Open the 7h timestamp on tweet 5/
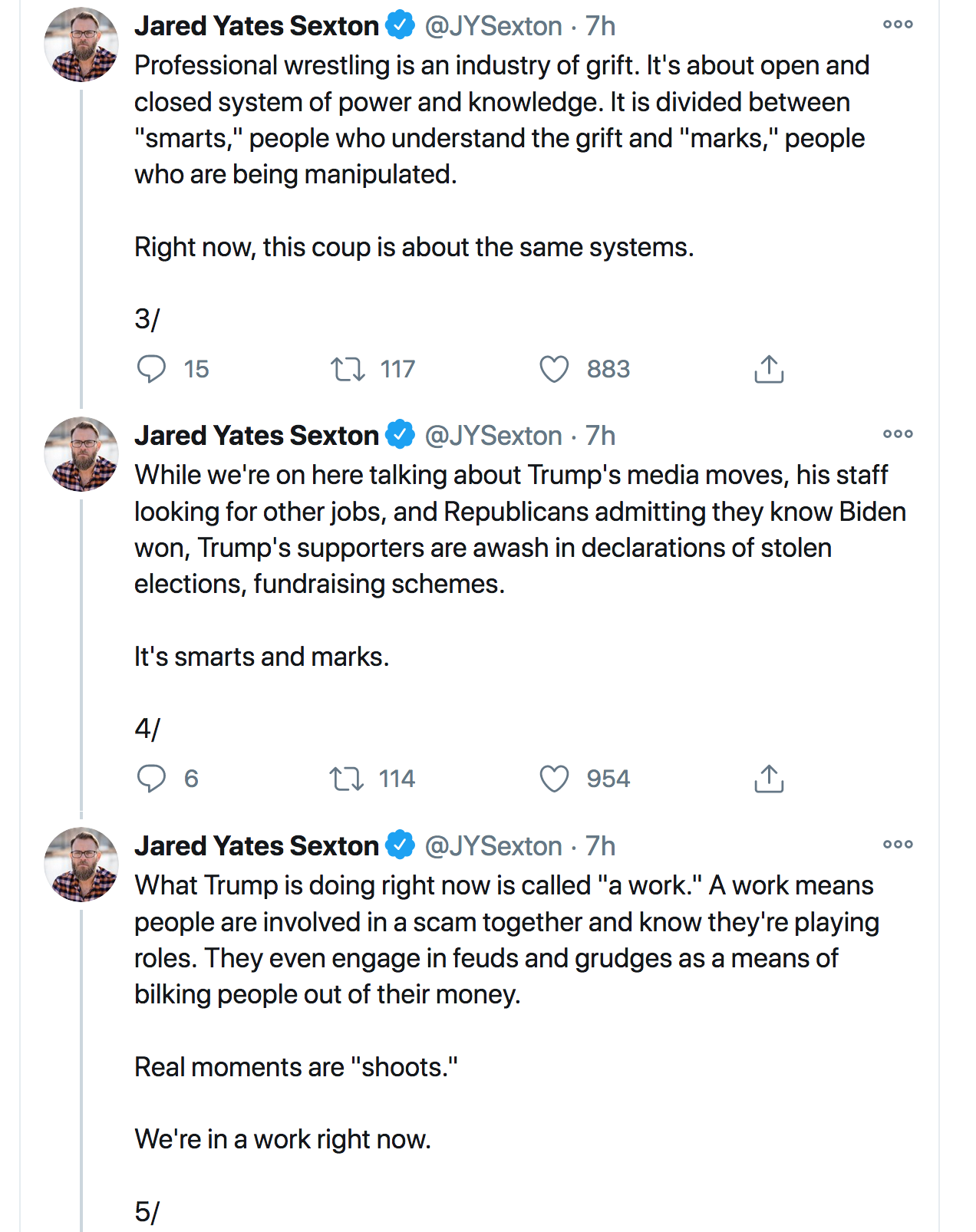Viewport: 976px width, 1232px height. (600, 846)
